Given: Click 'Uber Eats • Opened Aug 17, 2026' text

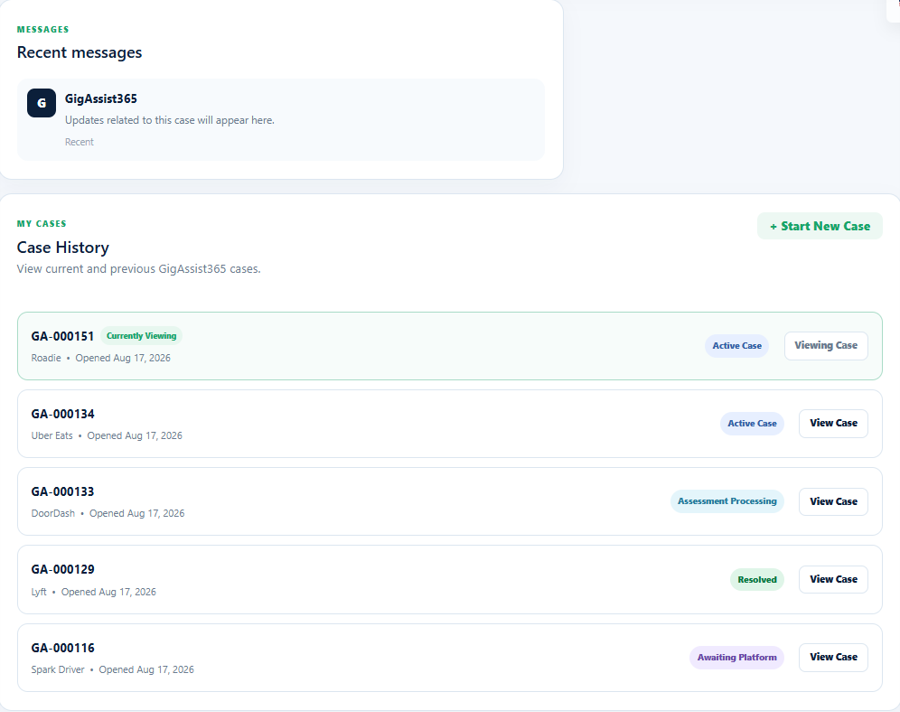Looking at the screenshot, I should [107, 436].
